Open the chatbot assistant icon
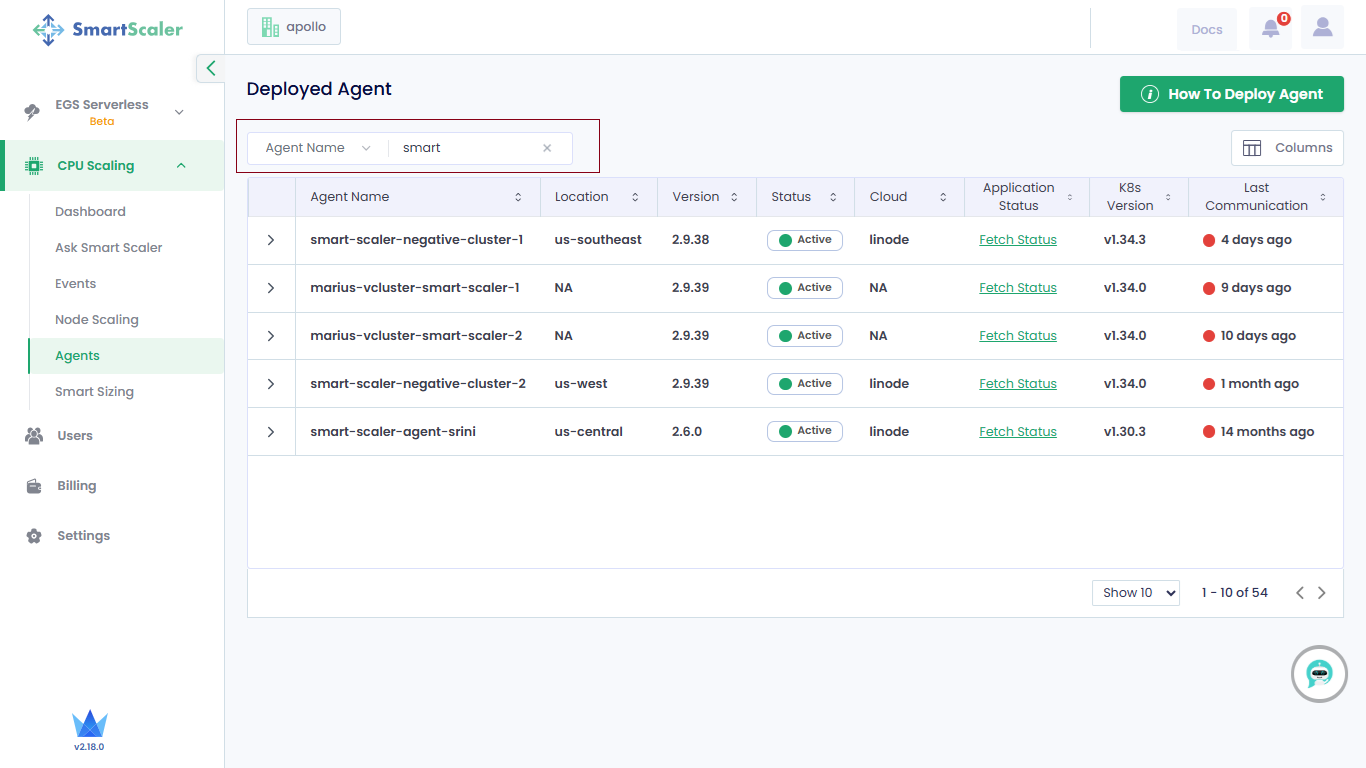This screenshot has height=768, width=1366. pyautogui.click(x=1319, y=674)
